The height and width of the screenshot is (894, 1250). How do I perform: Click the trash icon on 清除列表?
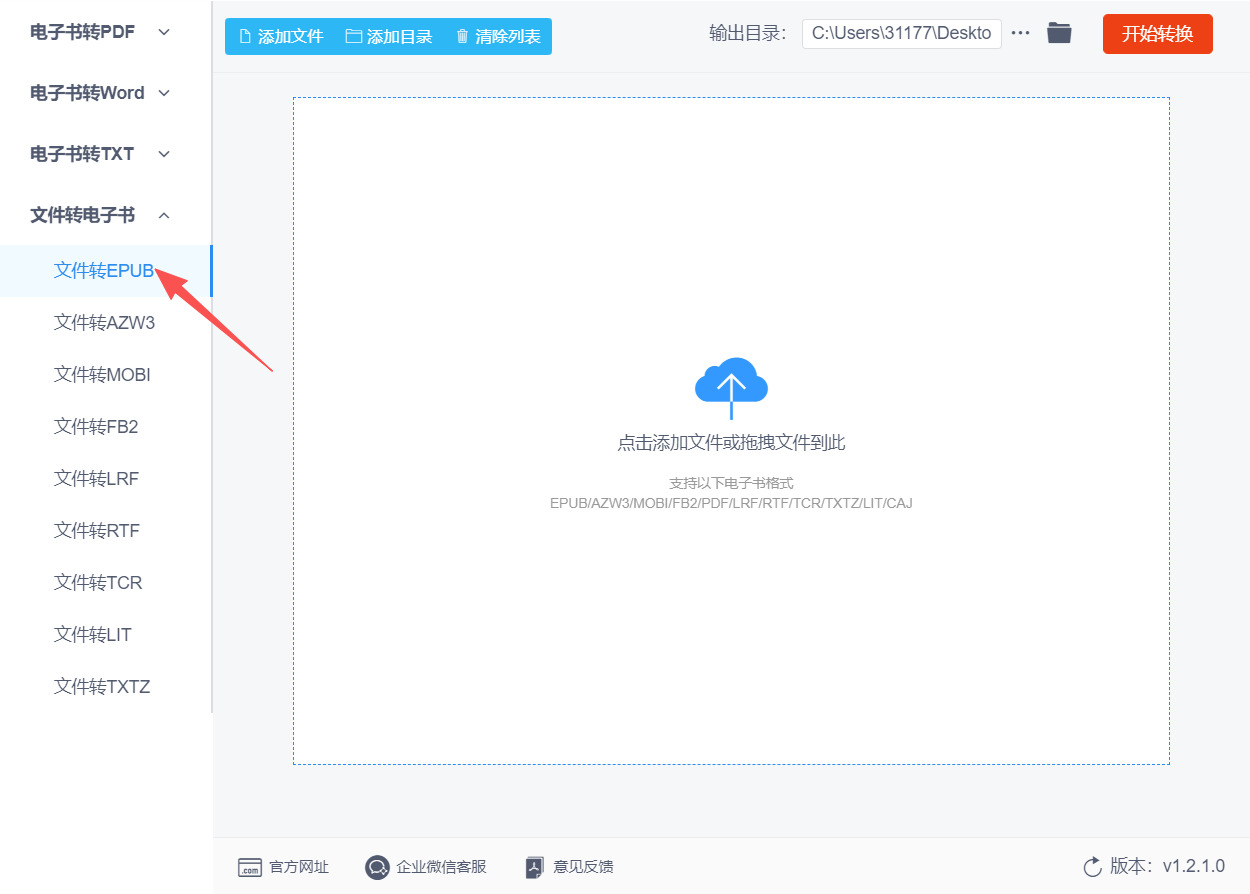pyautogui.click(x=462, y=37)
